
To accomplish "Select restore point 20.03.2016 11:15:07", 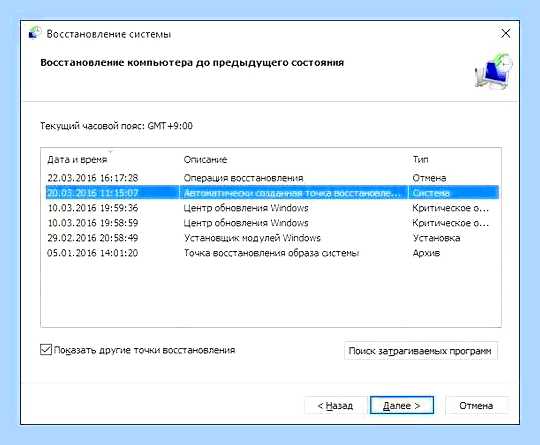I will 272,193.
